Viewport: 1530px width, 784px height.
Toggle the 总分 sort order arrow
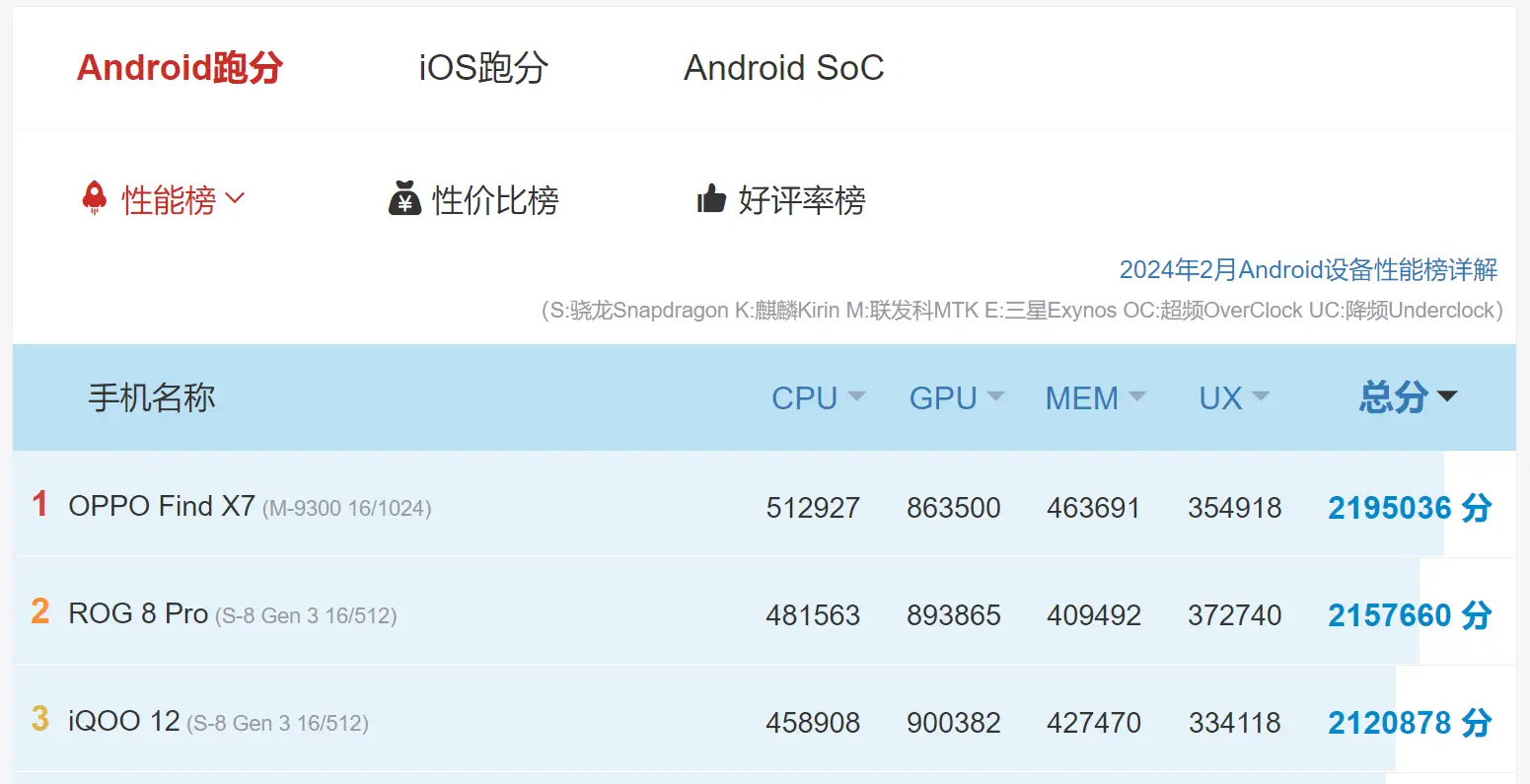pos(1448,396)
